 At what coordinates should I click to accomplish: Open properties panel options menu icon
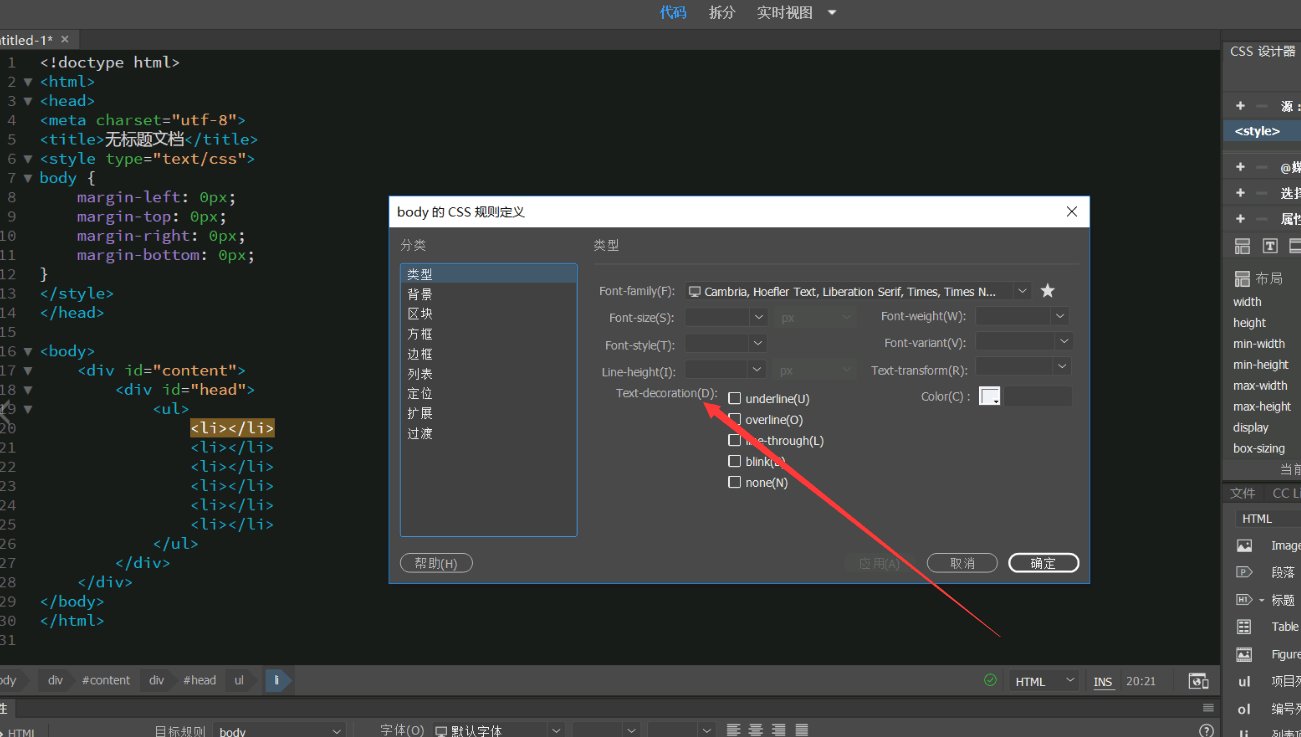point(1207,708)
